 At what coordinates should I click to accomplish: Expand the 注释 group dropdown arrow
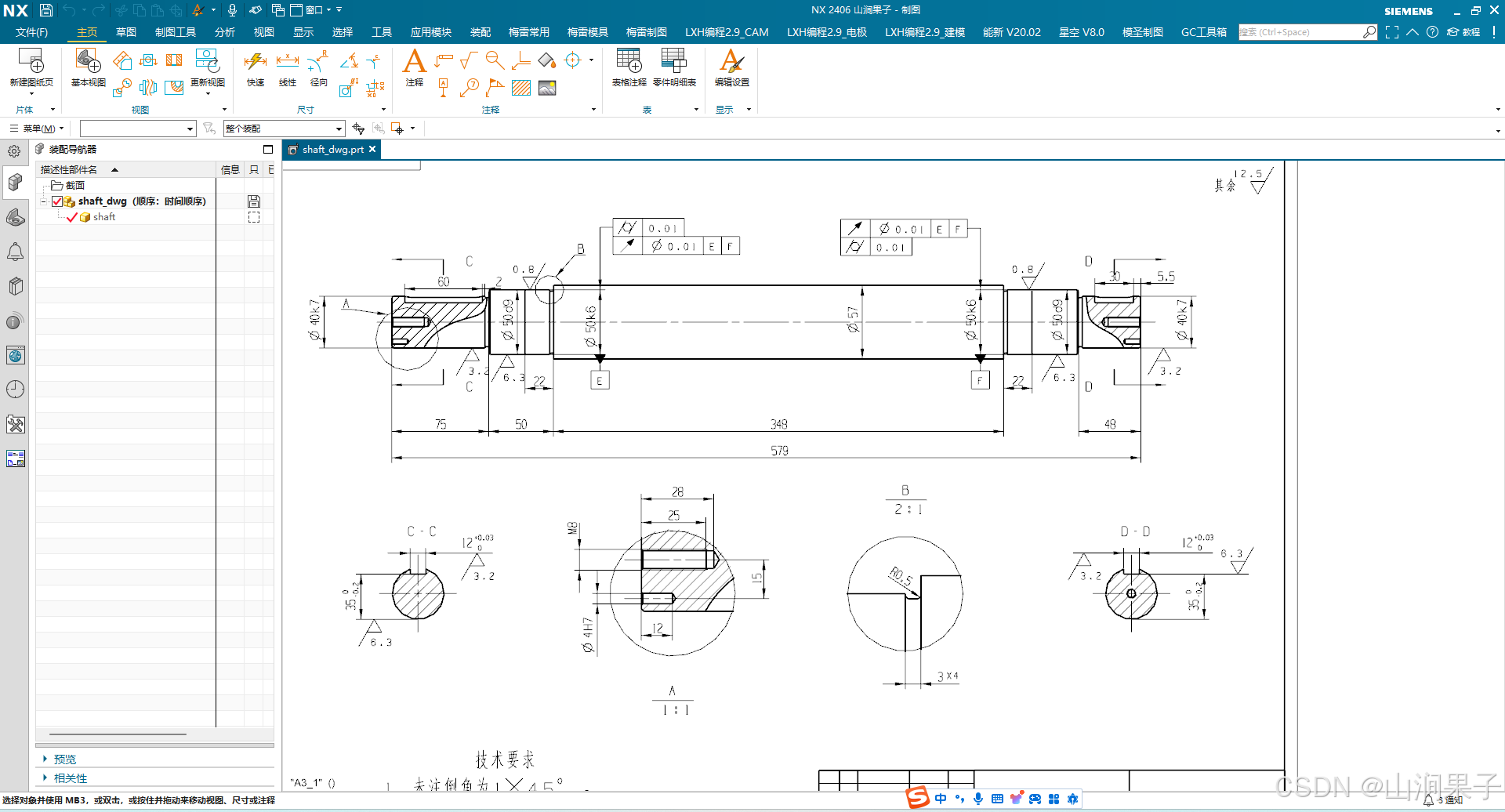[593, 110]
